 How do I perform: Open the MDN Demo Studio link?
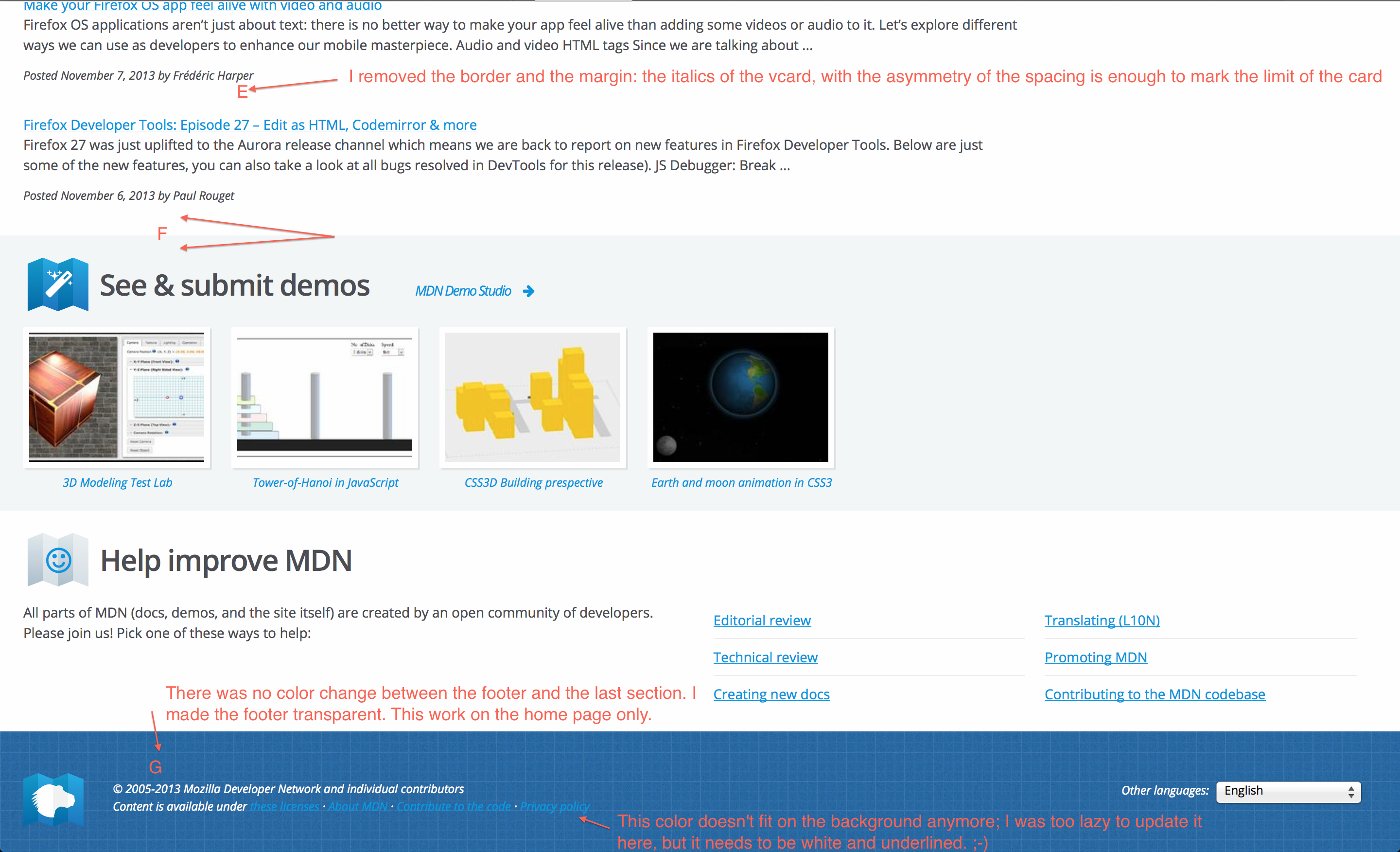coord(463,291)
